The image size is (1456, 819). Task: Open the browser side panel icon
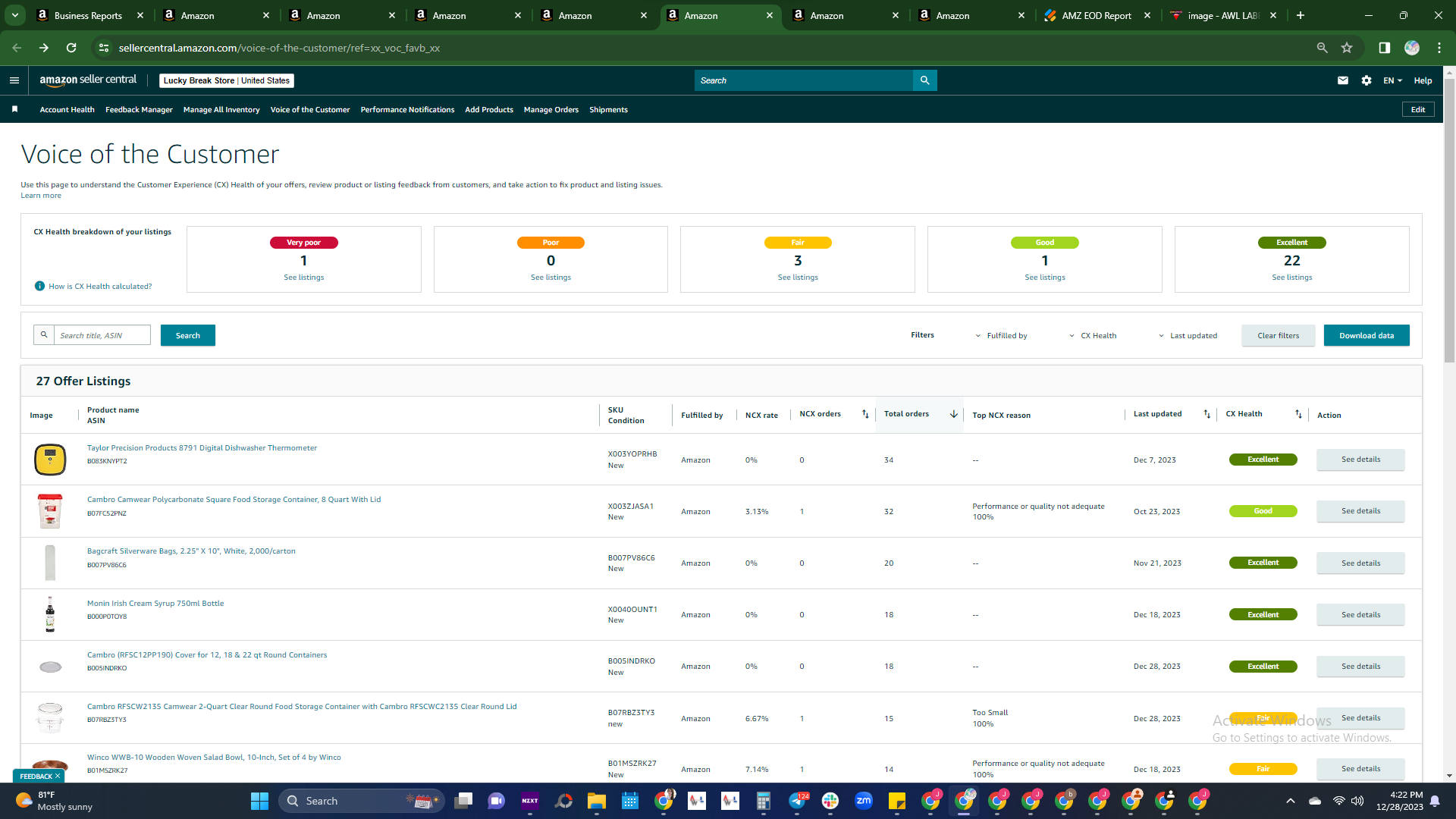coord(1385,48)
